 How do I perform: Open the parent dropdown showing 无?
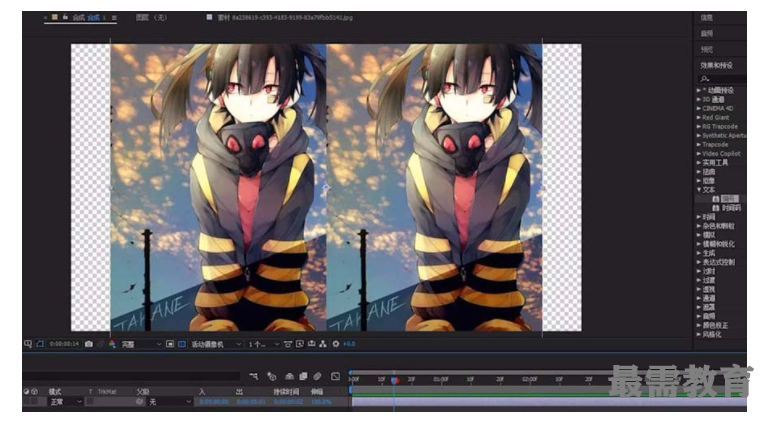tap(170, 402)
